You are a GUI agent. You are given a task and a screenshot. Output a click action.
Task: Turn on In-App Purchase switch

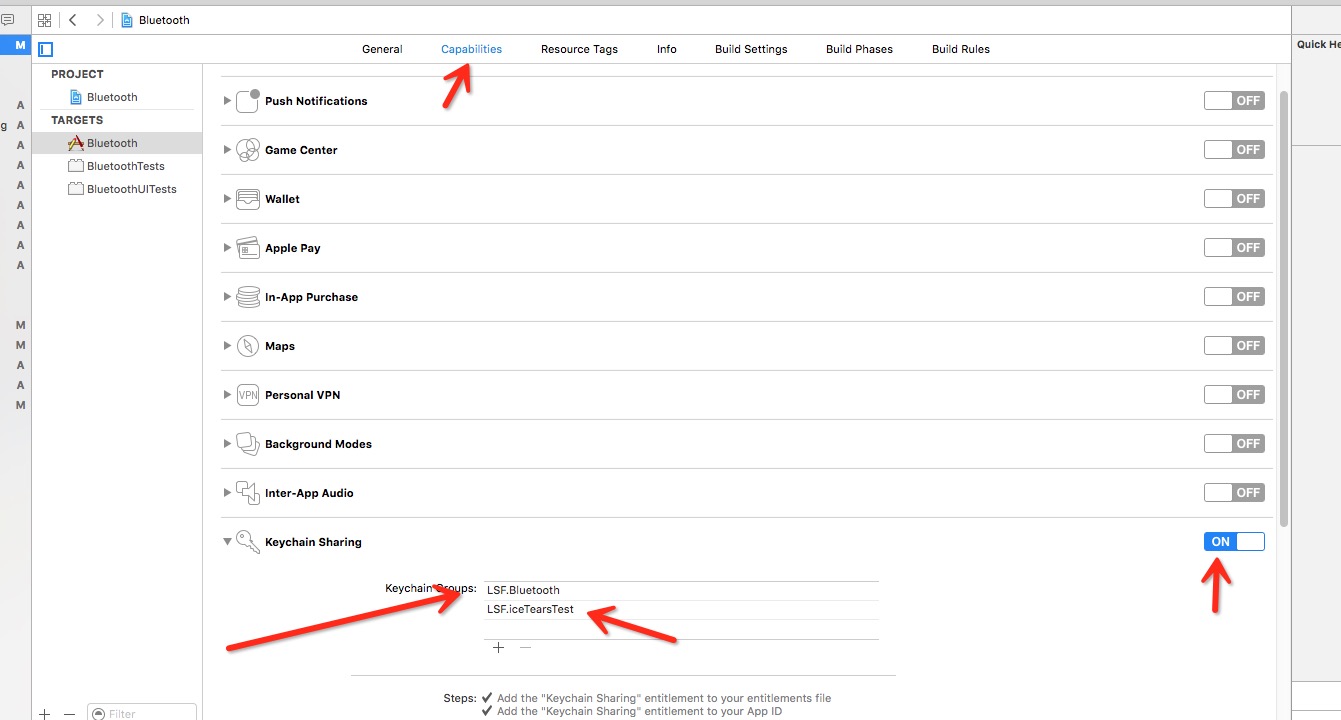tap(1234, 297)
